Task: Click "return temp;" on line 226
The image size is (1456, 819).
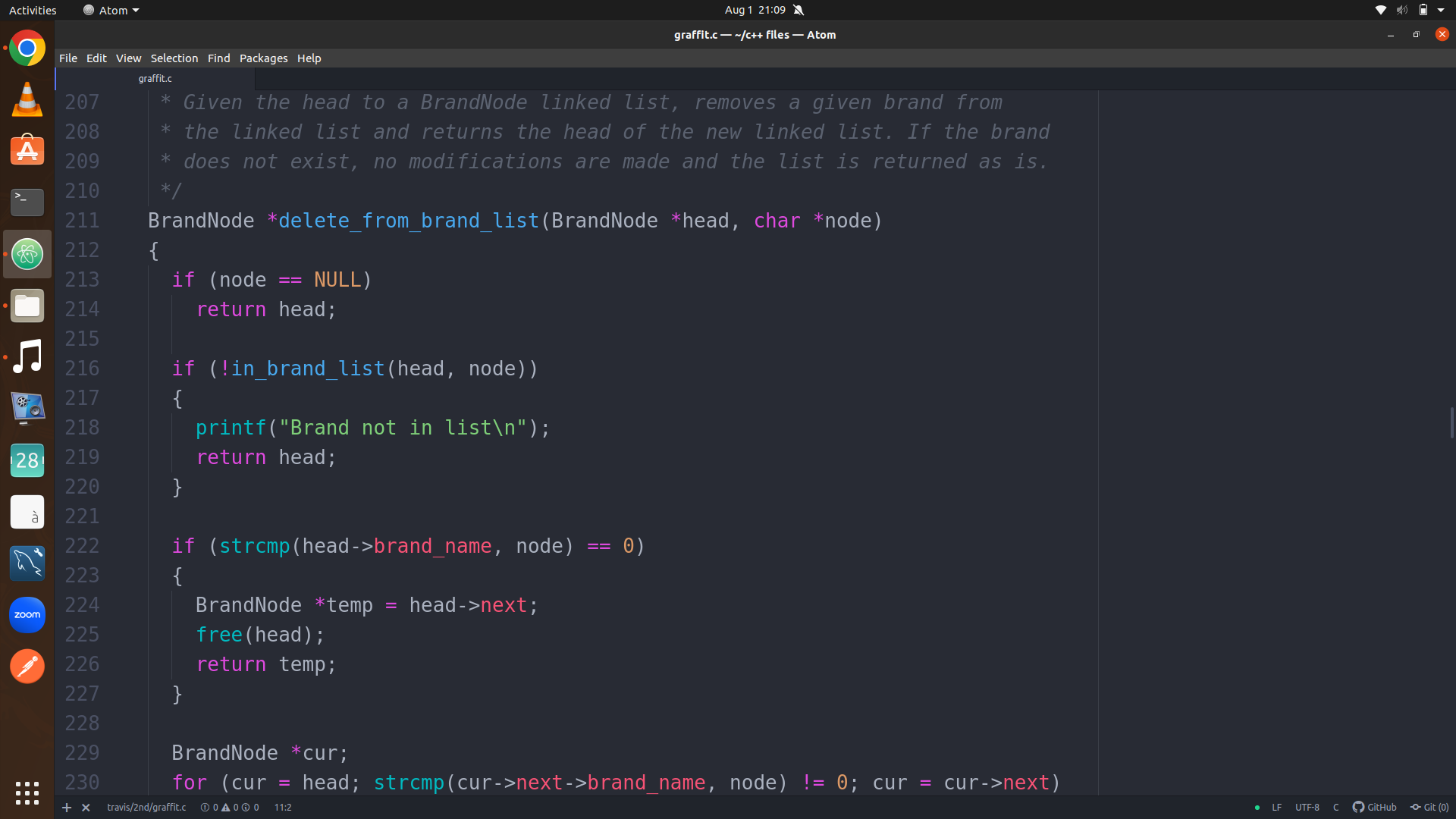Action: (x=266, y=664)
